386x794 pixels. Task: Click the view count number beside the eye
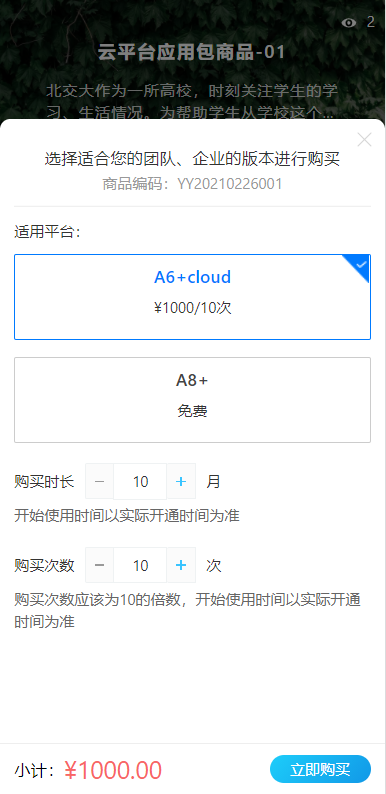[x=371, y=22]
